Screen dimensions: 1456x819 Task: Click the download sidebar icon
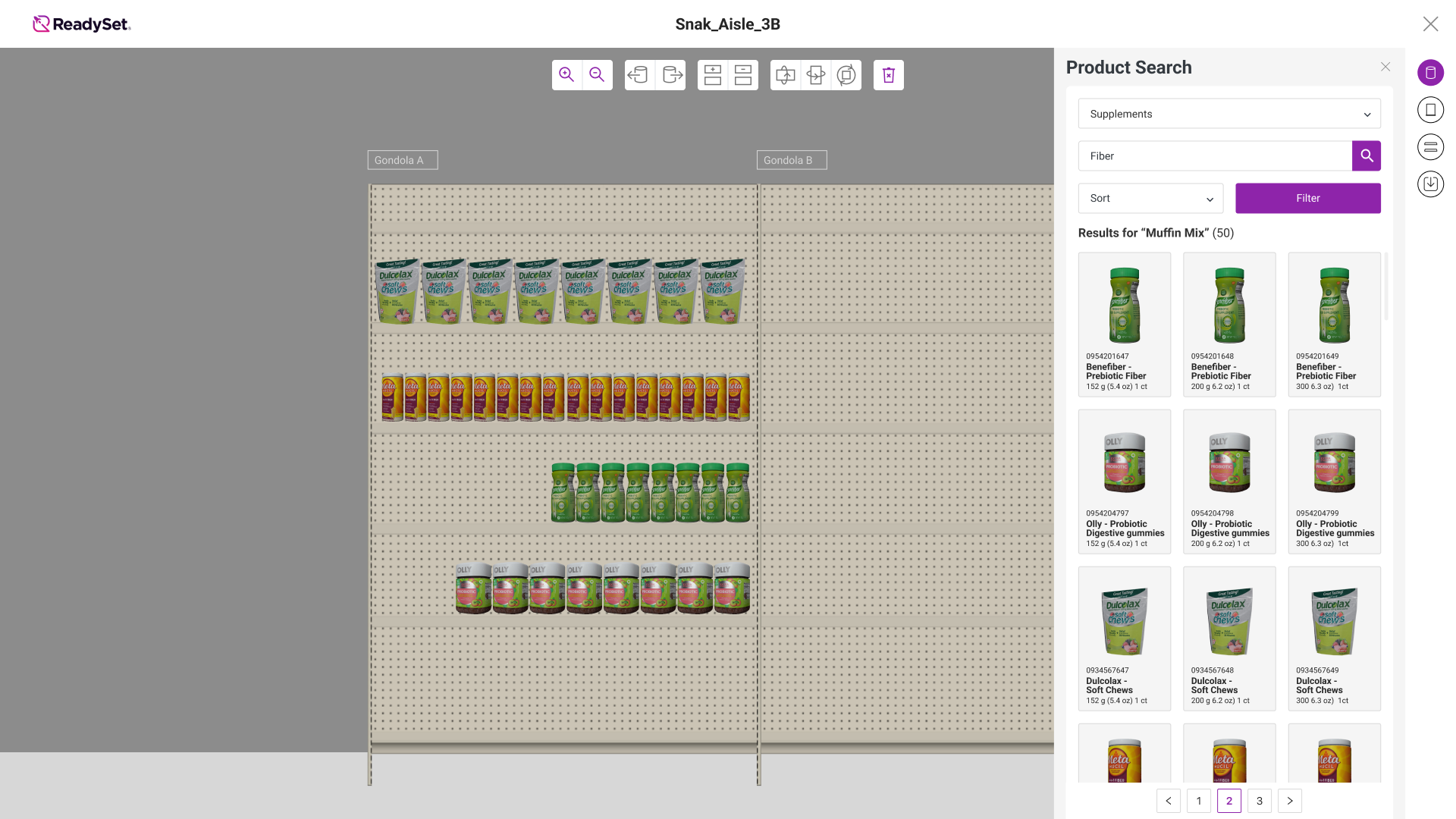pyautogui.click(x=1430, y=184)
